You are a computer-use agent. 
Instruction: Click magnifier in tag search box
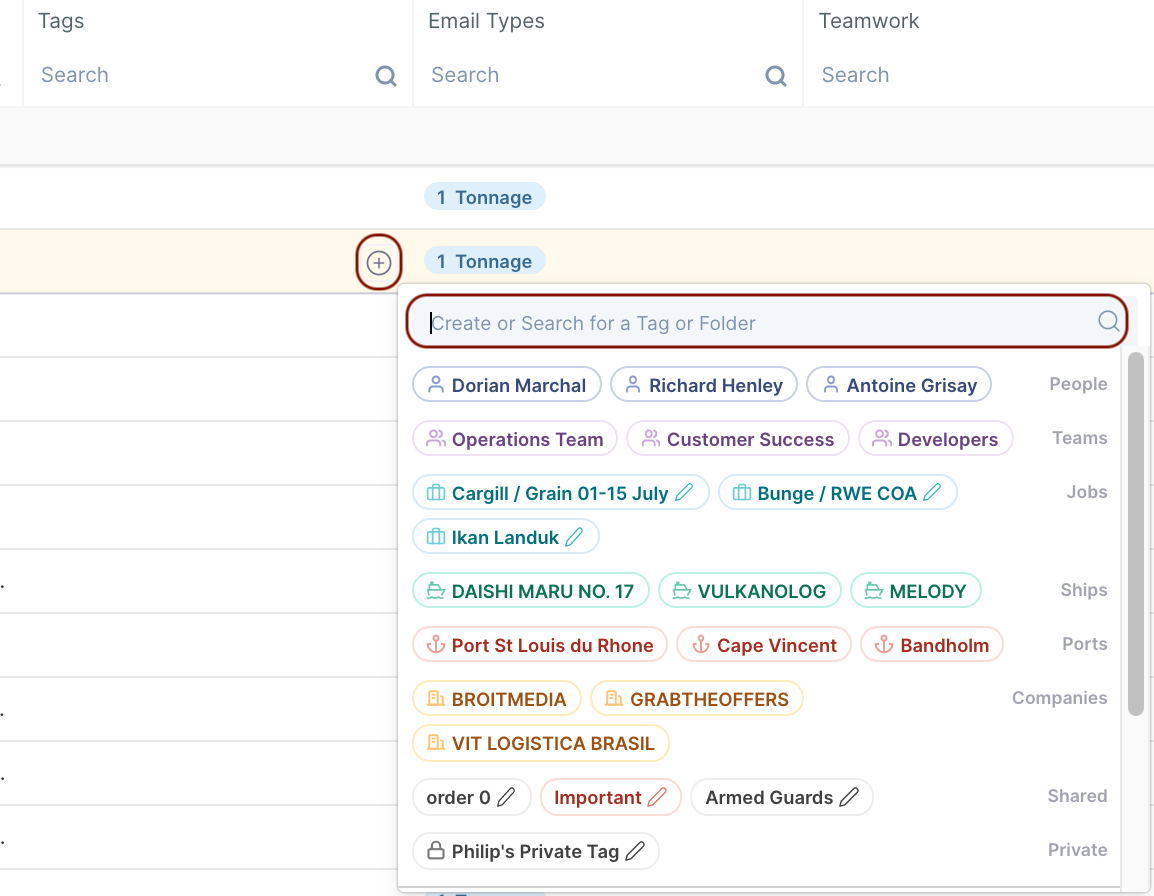[x=1108, y=321]
